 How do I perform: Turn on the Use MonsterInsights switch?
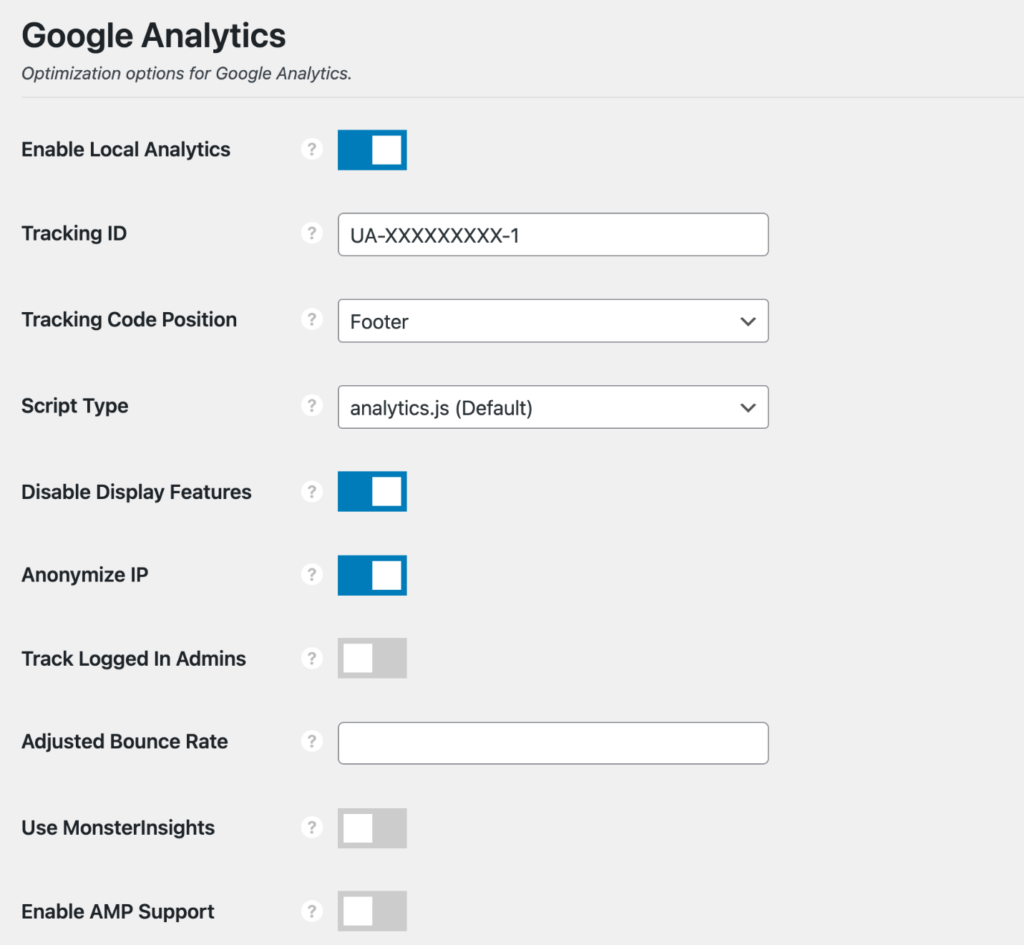(372, 828)
